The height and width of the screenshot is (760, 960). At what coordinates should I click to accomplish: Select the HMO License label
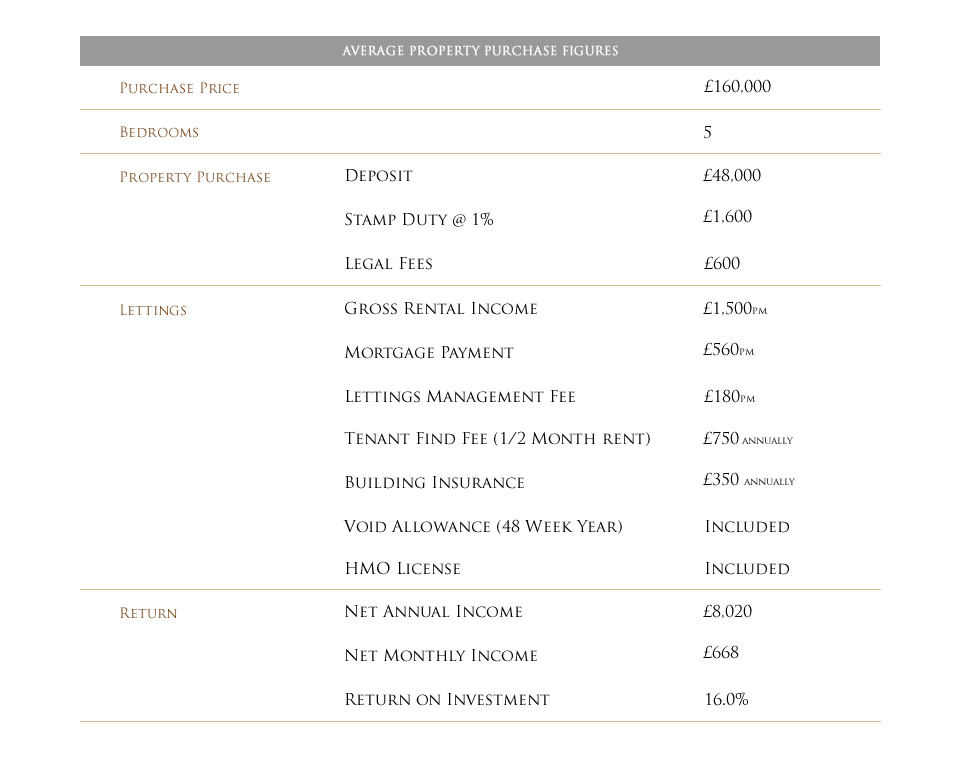pyautogui.click(x=402, y=569)
